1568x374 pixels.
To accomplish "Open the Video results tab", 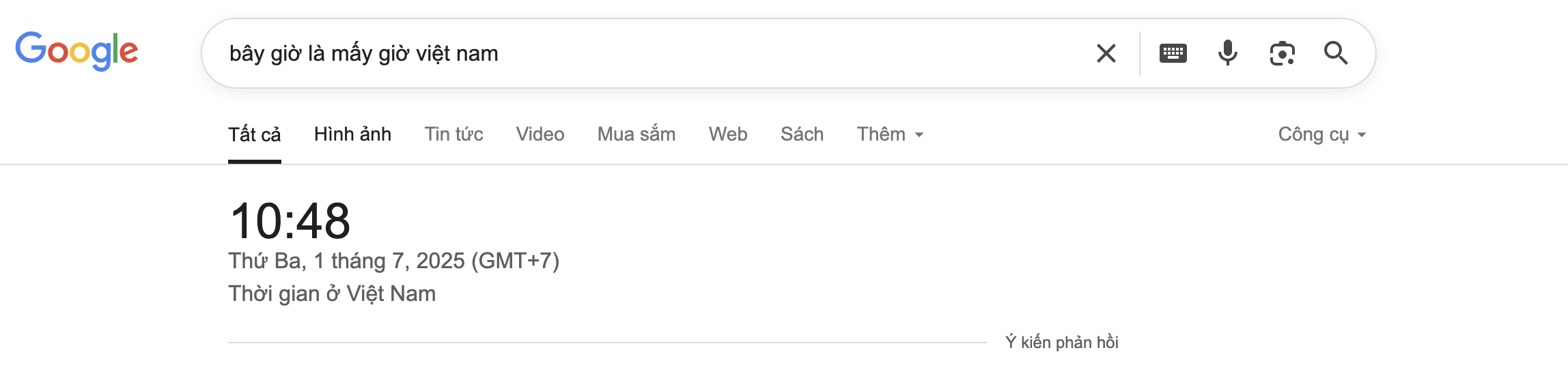I will pyautogui.click(x=540, y=134).
